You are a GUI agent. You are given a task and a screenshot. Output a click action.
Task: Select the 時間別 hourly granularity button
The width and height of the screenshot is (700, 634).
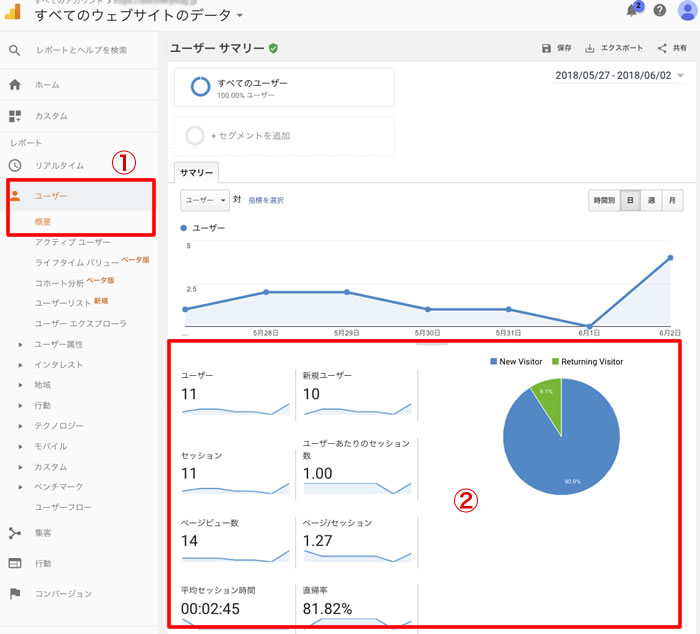(x=604, y=201)
